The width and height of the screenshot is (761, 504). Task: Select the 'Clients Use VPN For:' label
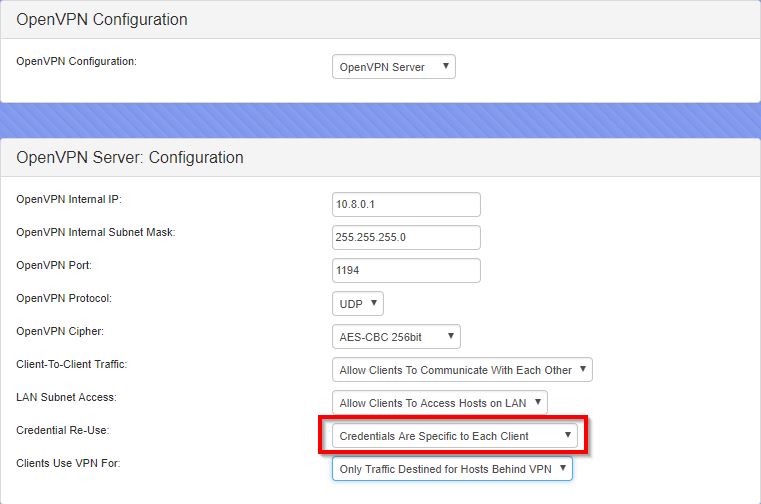(x=68, y=463)
